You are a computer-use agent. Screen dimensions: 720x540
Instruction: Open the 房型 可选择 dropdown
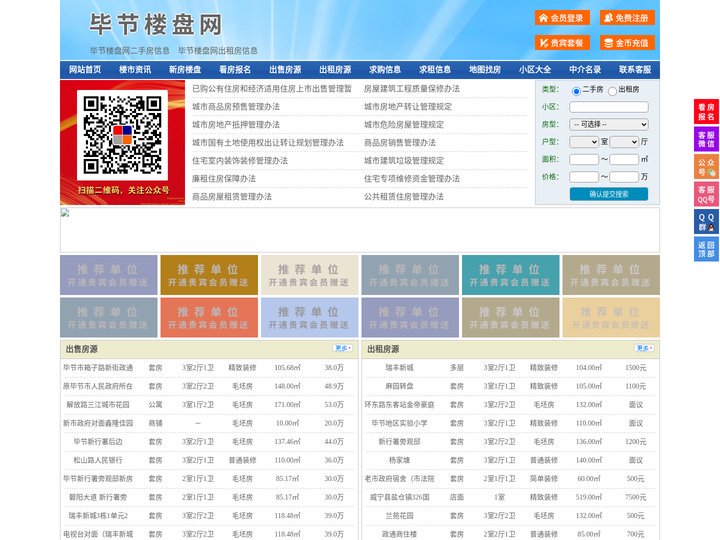[x=609, y=124]
